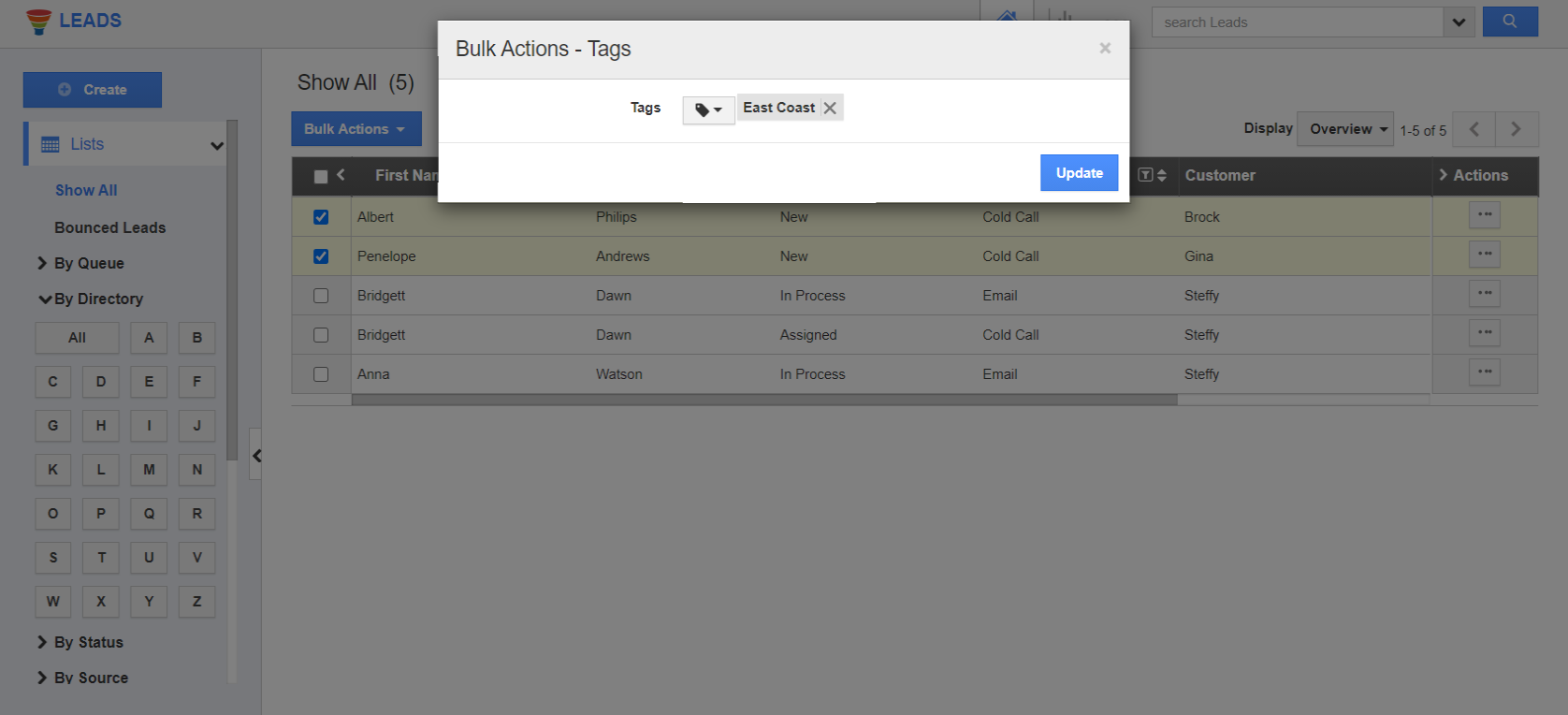Open the Bulk Actions dropdown
The height and width of the screenshot is (715, 1568).
coord(356,129)
